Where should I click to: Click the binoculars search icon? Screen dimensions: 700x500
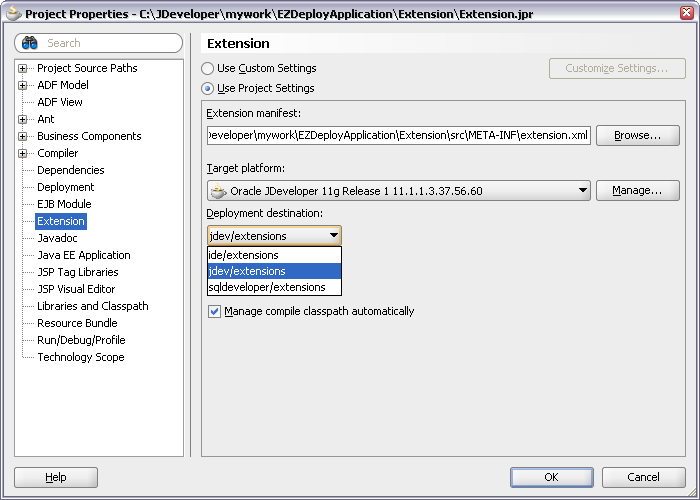click(x=30, y=43)
